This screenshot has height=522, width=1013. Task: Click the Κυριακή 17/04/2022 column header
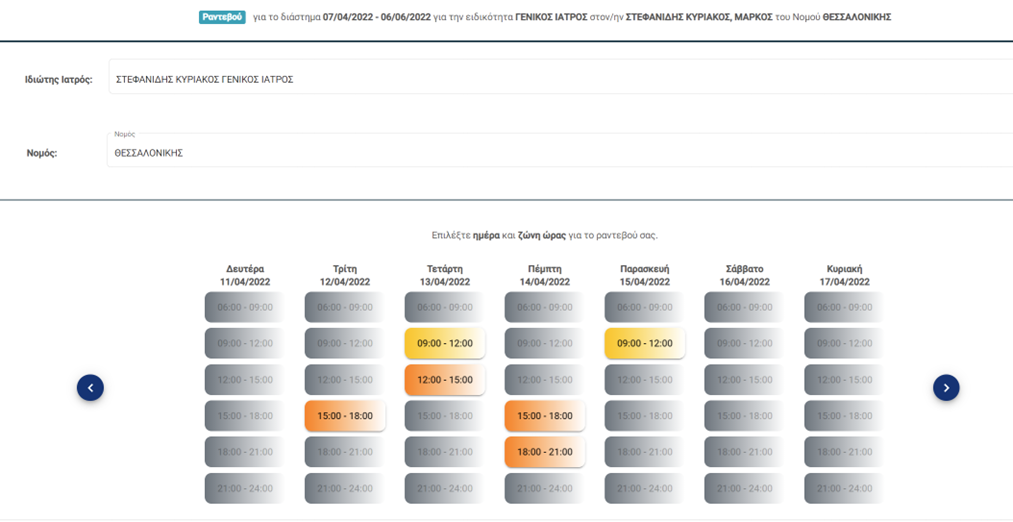point(844,275)
